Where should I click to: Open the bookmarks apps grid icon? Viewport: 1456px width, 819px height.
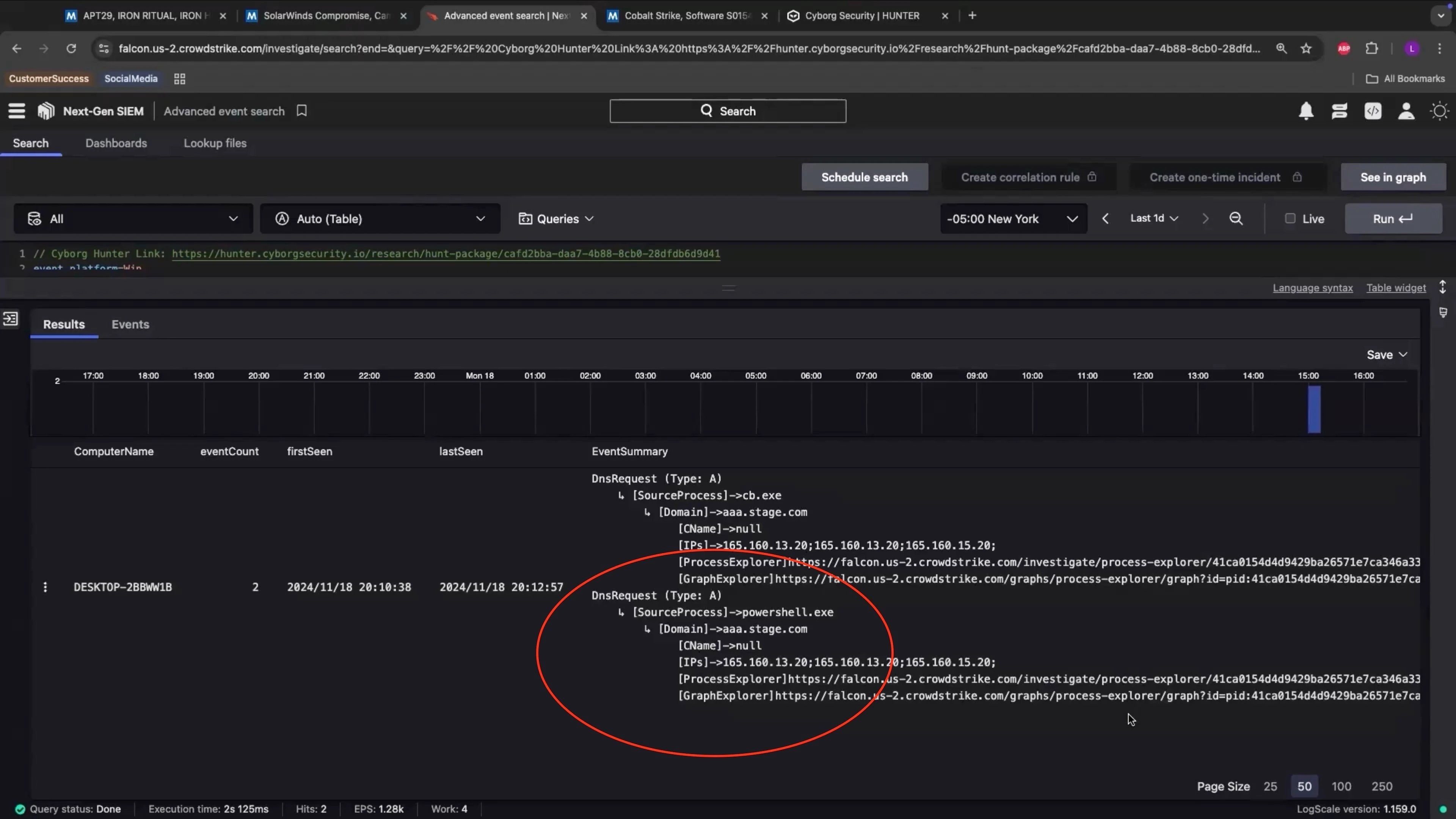[x=180, y=79]
